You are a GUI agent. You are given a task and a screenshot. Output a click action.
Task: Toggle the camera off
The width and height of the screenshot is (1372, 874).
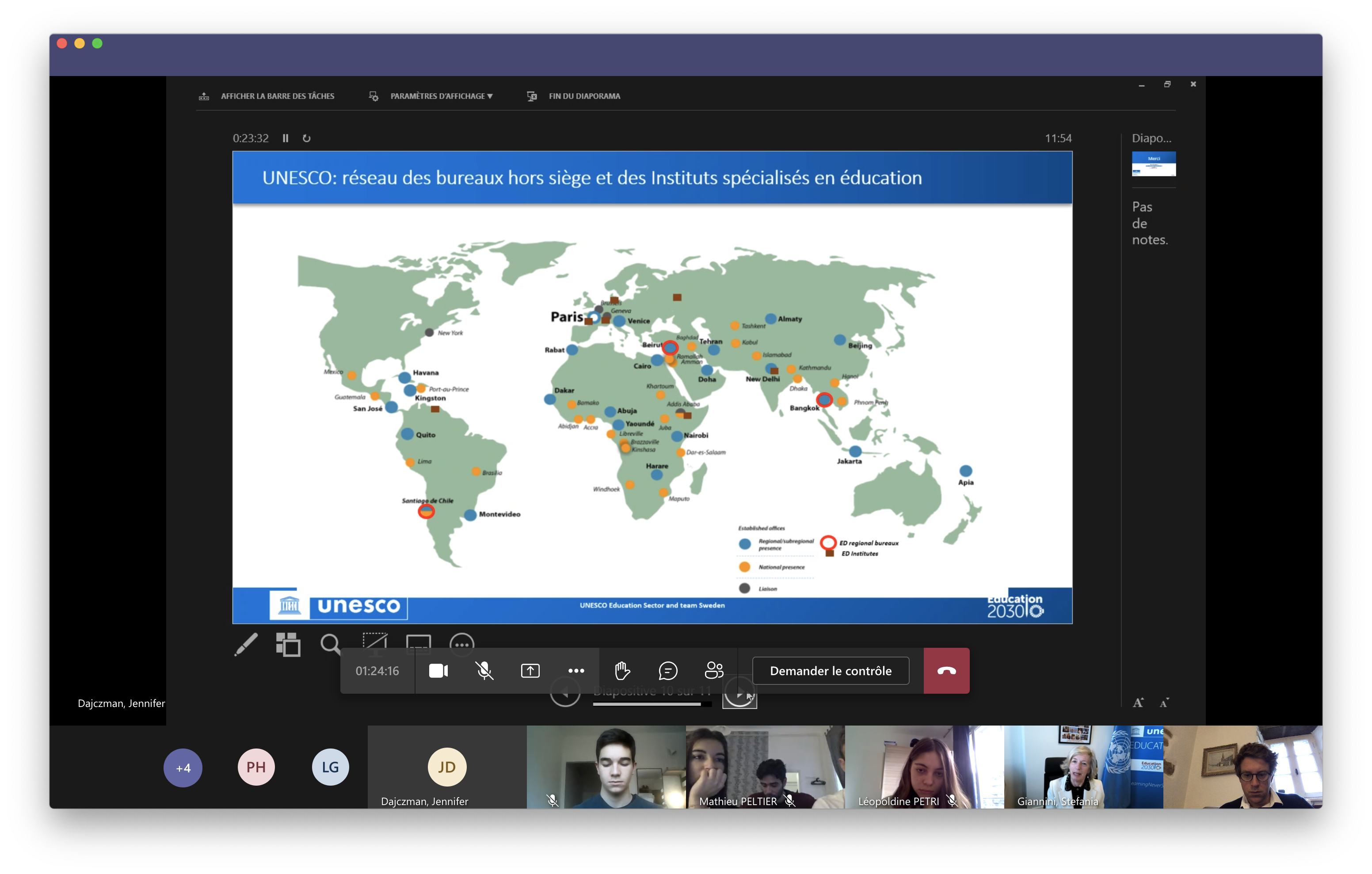[x=438, y=671]
